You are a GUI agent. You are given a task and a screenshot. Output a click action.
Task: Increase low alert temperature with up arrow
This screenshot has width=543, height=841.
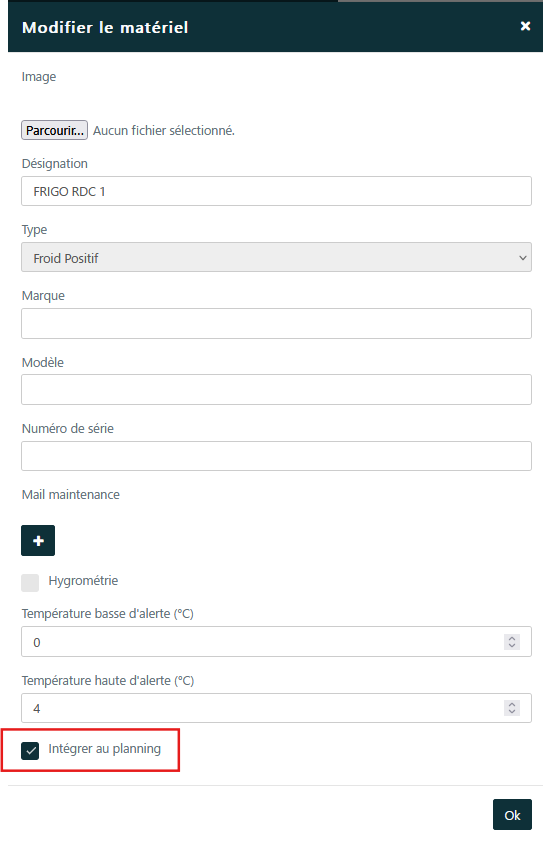(x=512, y=638)
